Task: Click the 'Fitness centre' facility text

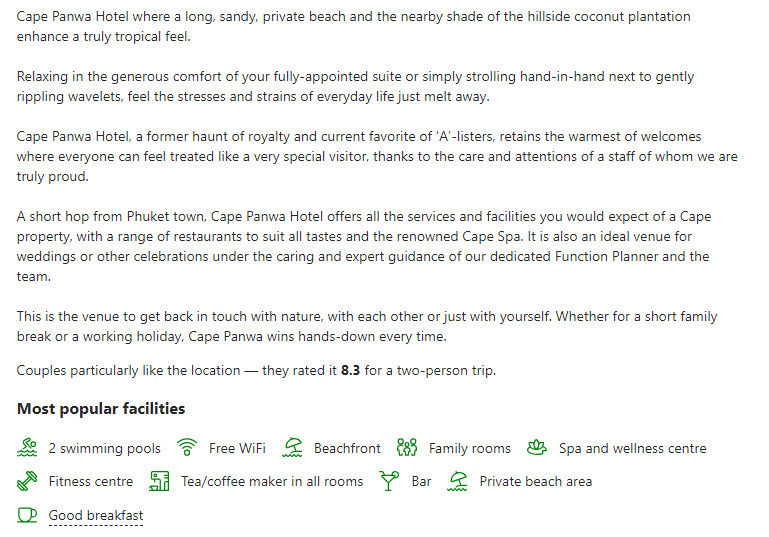Action: point(91,482)
